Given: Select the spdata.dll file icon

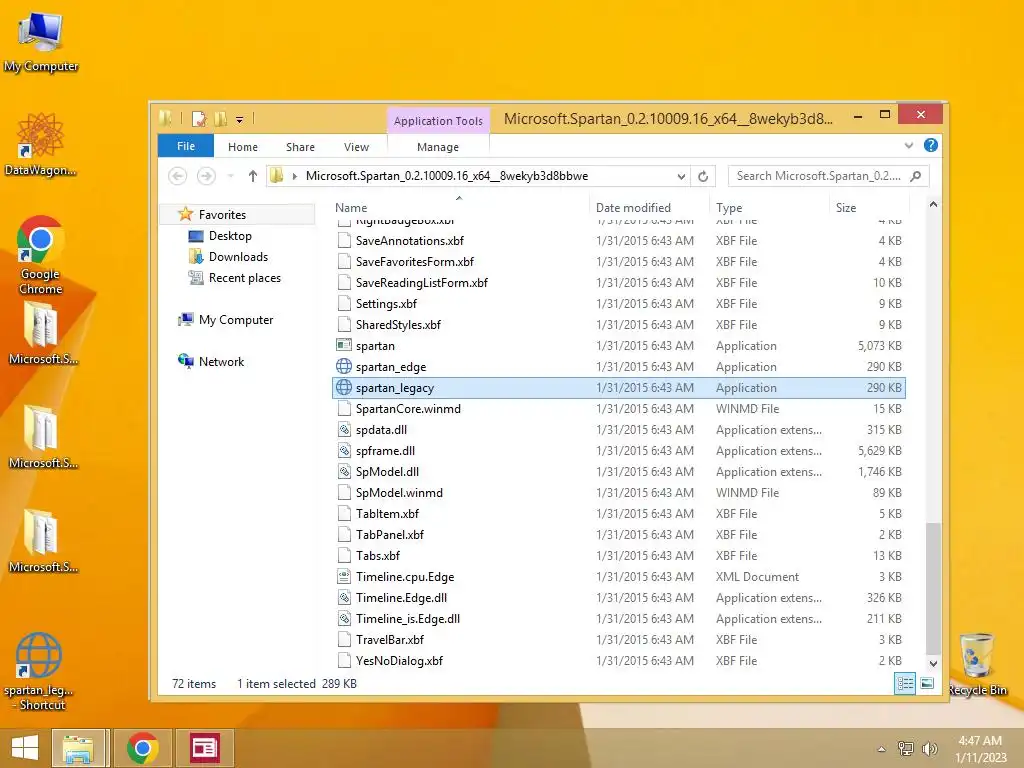Looking at the screenshot, I should pos(344,430).
